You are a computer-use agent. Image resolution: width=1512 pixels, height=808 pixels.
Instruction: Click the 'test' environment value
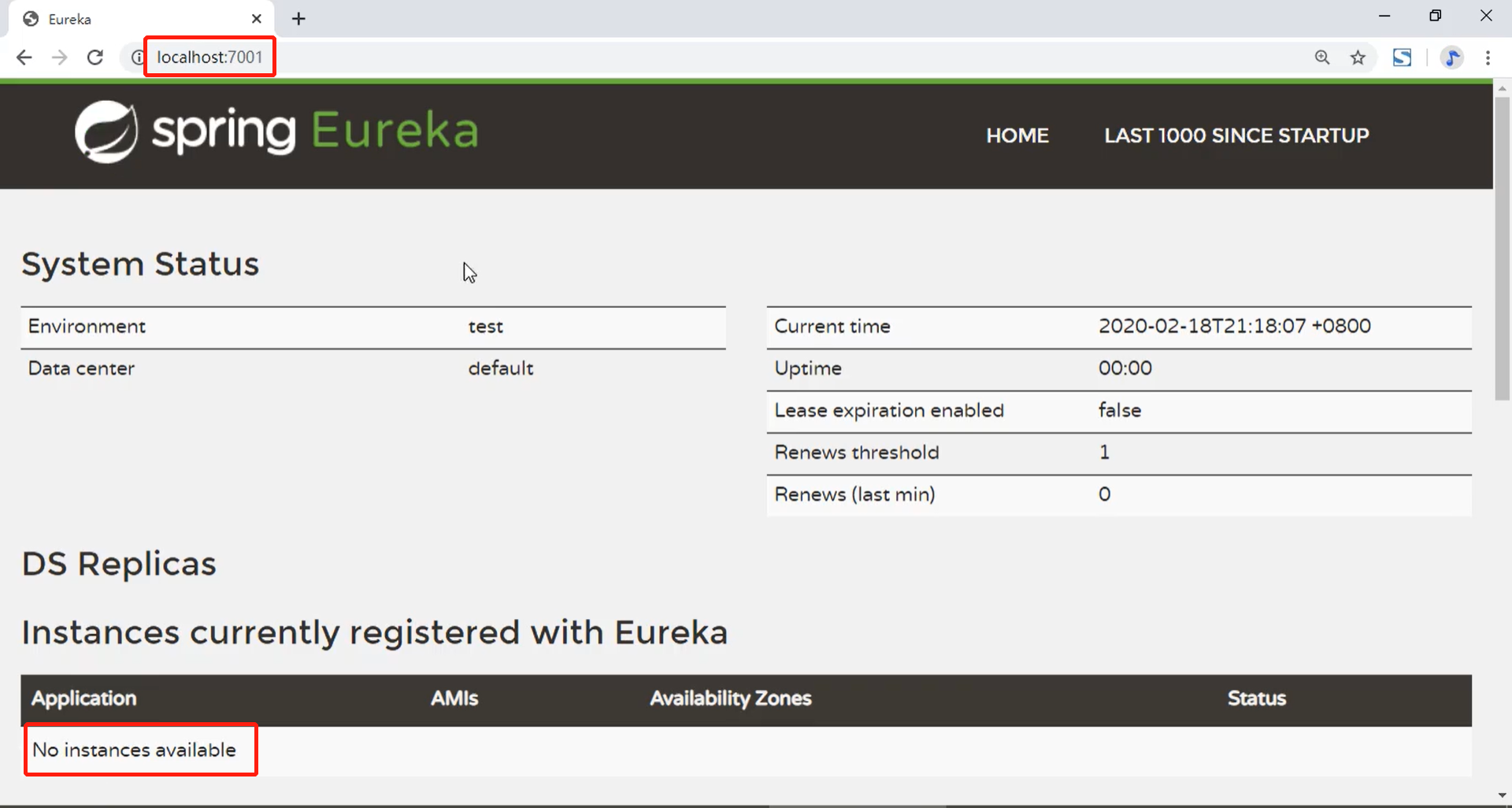click(485, 326)
